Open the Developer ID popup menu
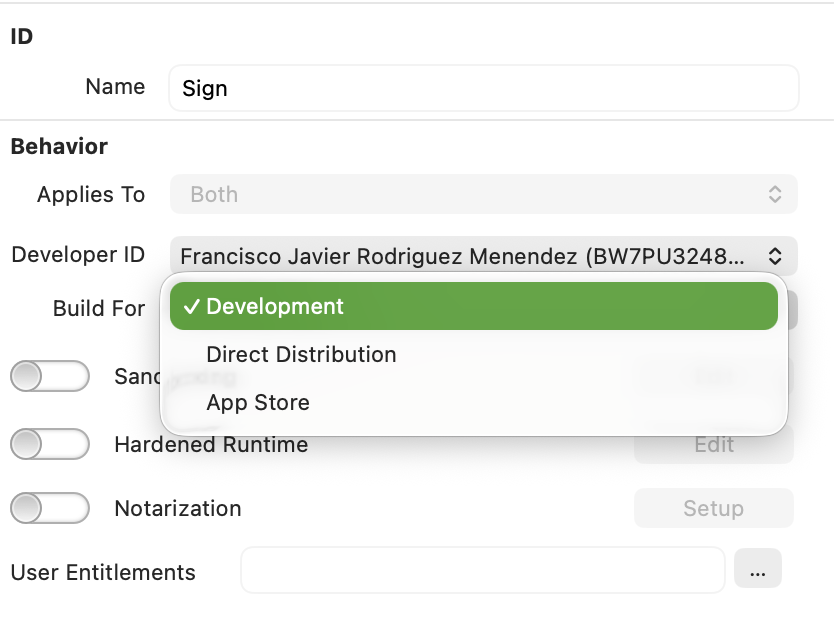This screenshot has width=834, height=634. (x=470, y=255)
